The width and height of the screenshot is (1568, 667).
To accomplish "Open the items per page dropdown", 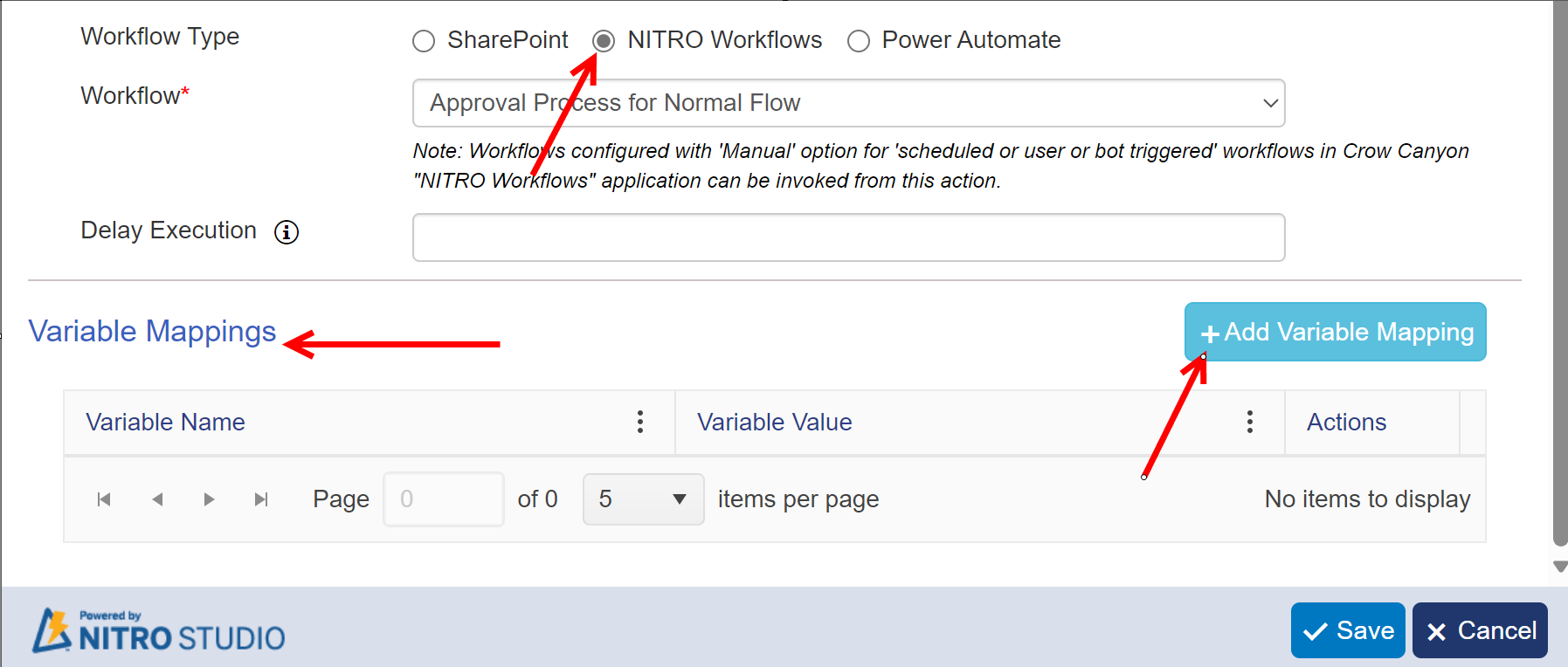I will pos(643,499).
